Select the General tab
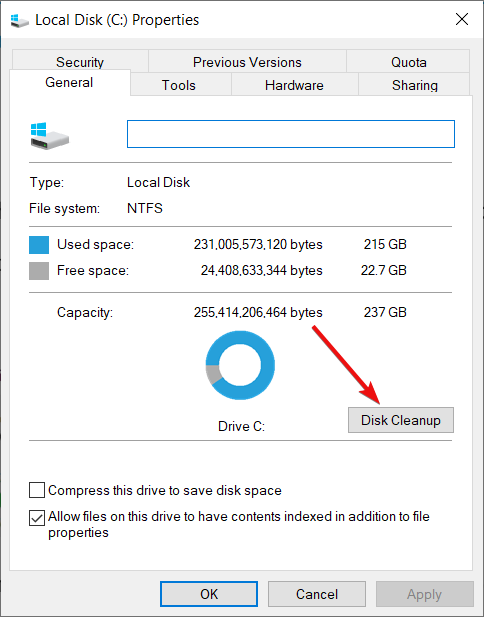 coord(69,82)
